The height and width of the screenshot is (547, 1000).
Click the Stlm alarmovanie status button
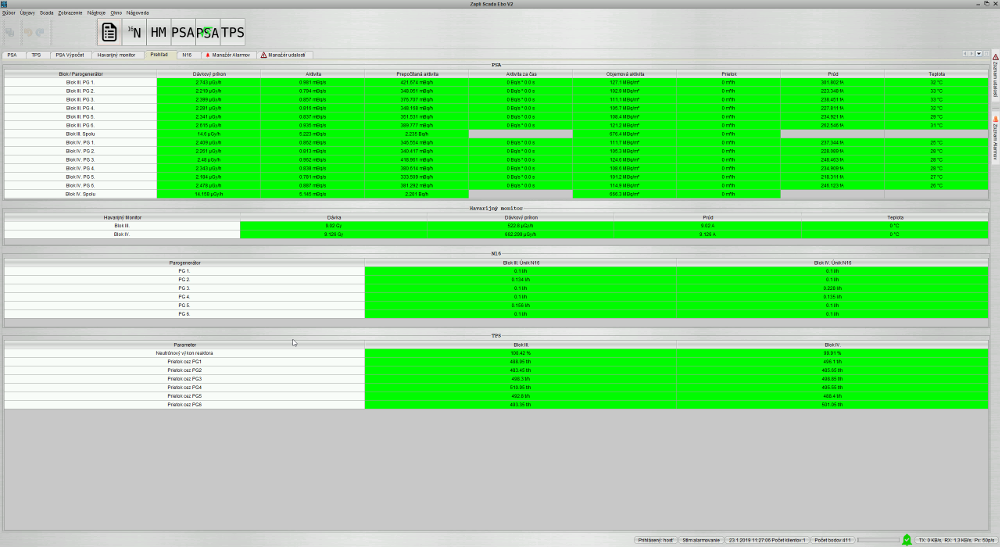(x=701, y=540)
